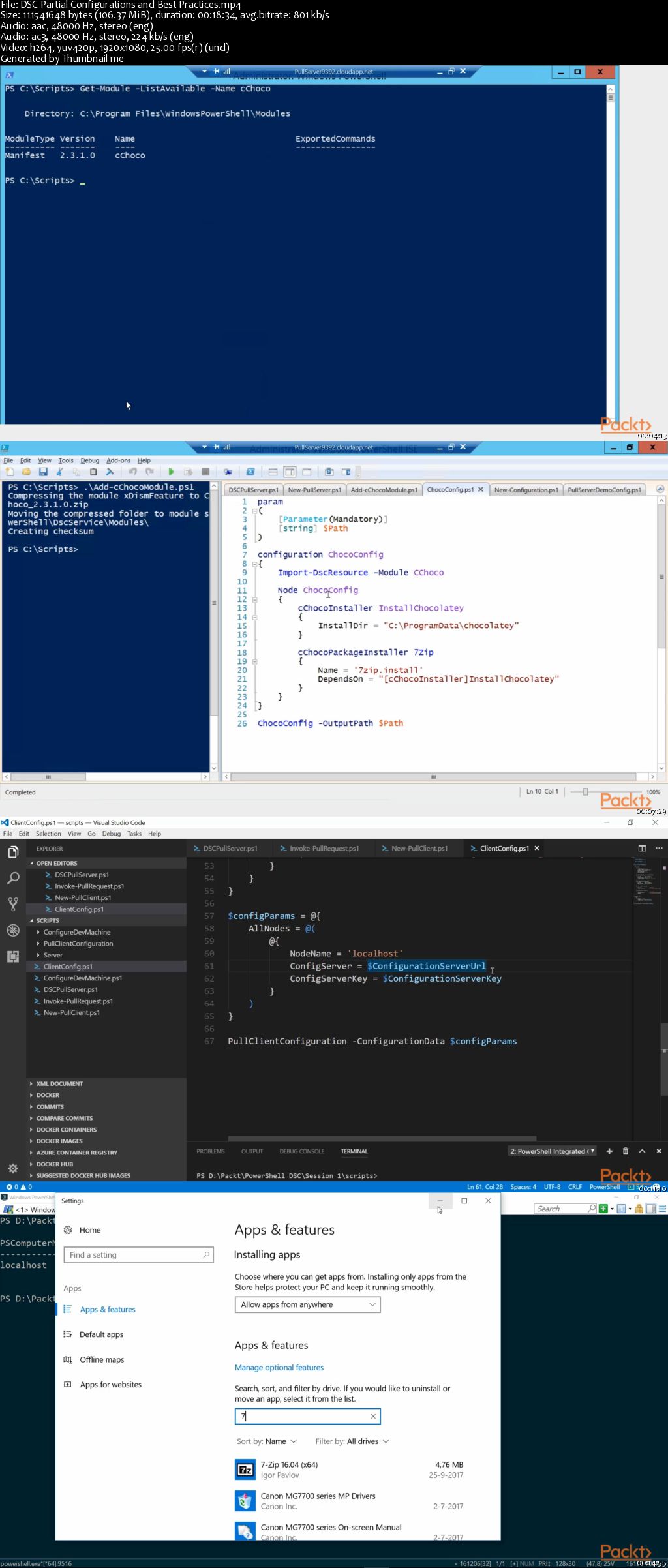Screen dimensions: 668x1568
Task: Click the Stop operation square icon in ISE
Action: pyautogui.click(x=205, y=472)
